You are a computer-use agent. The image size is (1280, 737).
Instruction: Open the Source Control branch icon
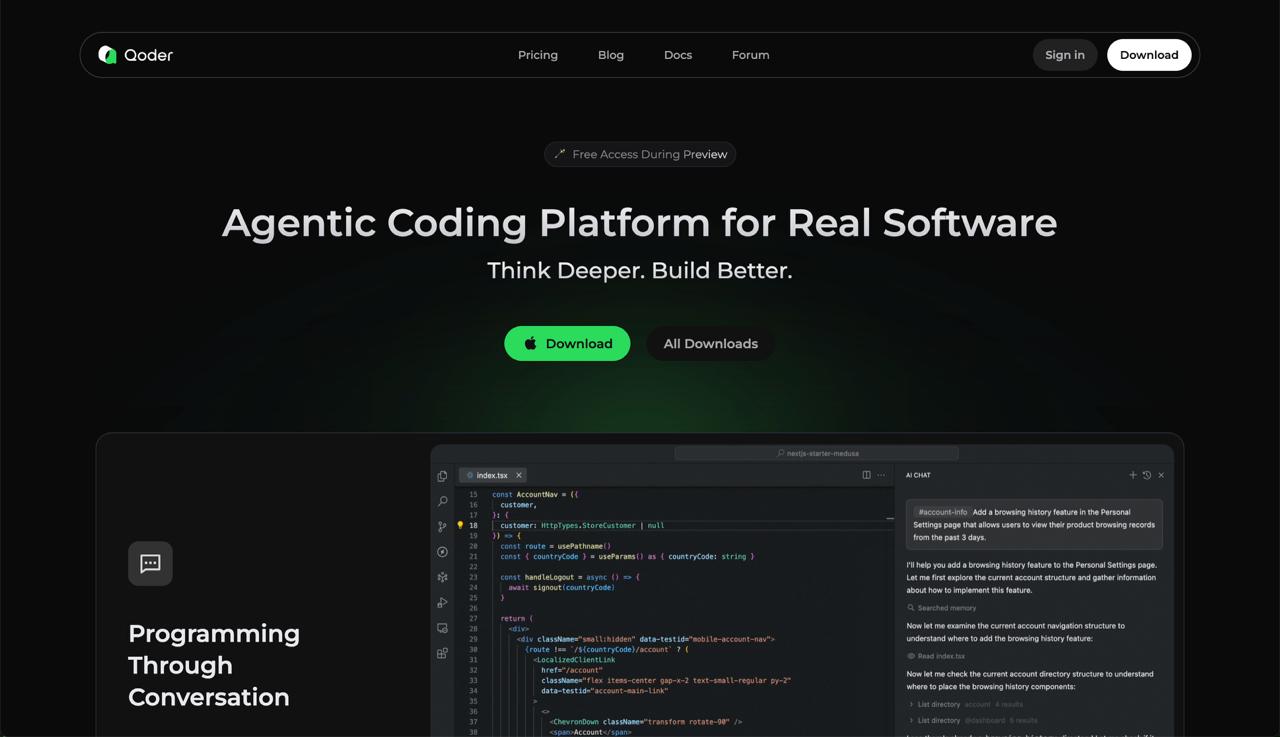click(441, 526)
